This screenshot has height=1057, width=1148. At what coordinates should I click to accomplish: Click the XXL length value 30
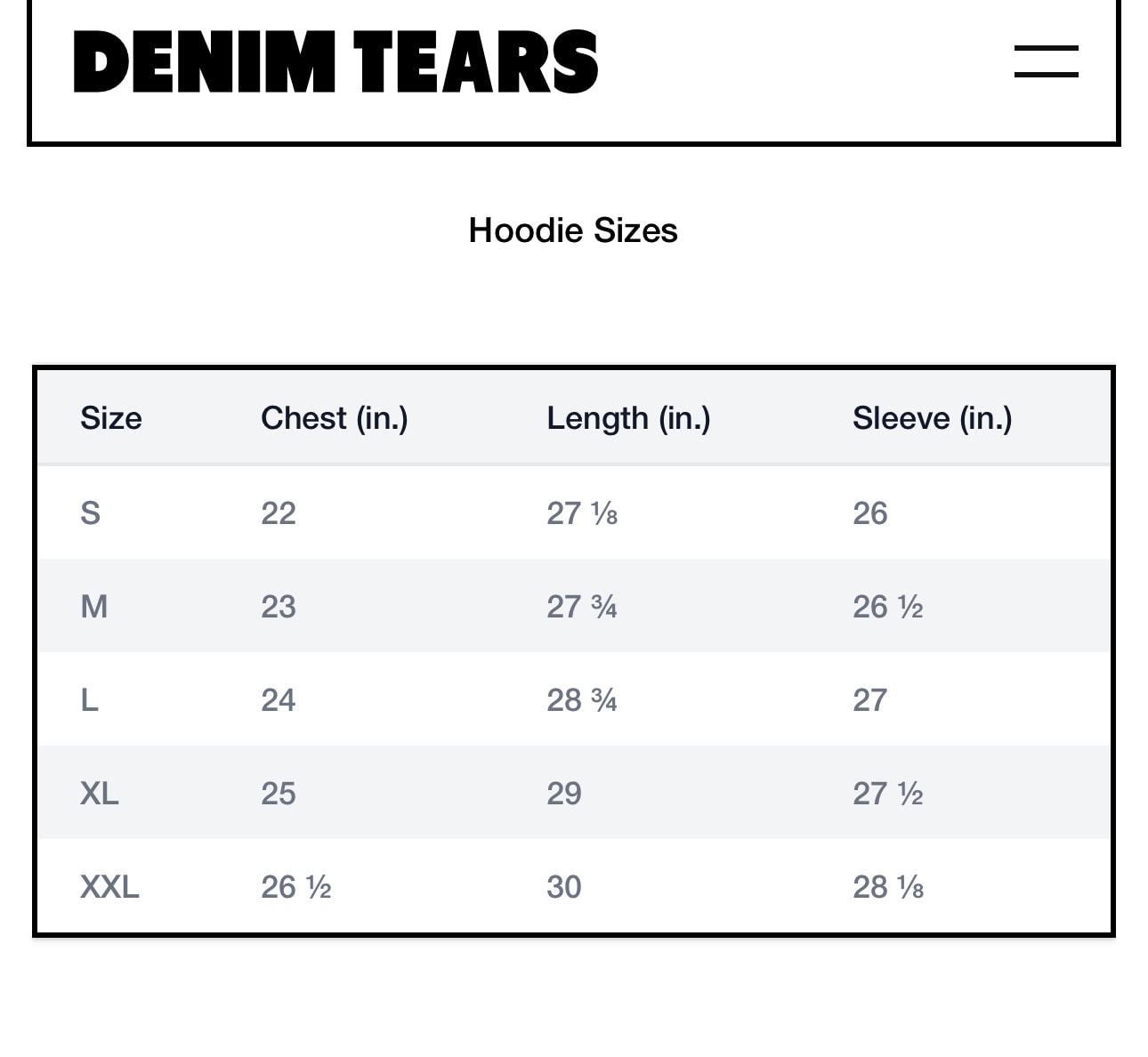pyautogui.click(x=564, y=887)
